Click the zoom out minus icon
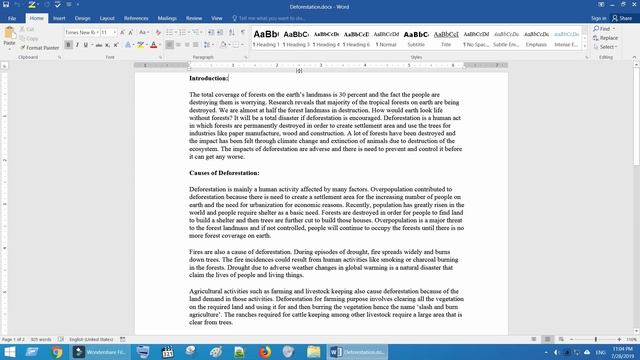Screen dimensions: 640x360 click(571, 339)
